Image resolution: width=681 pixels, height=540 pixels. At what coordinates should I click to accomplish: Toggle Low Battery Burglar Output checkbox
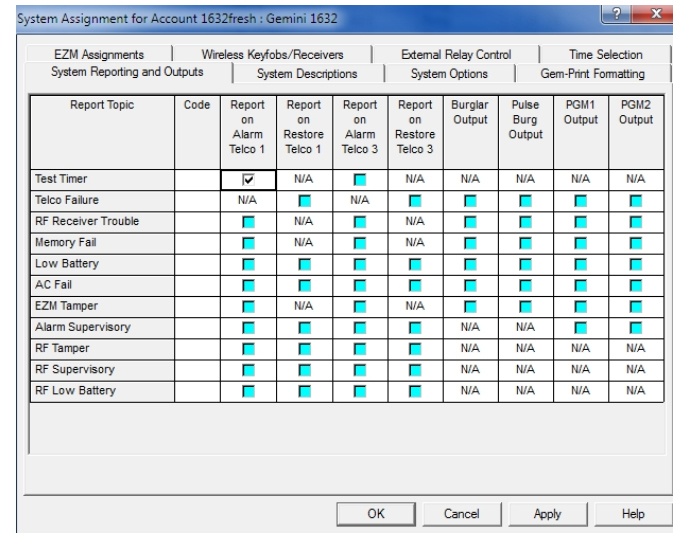pos(470,264)
